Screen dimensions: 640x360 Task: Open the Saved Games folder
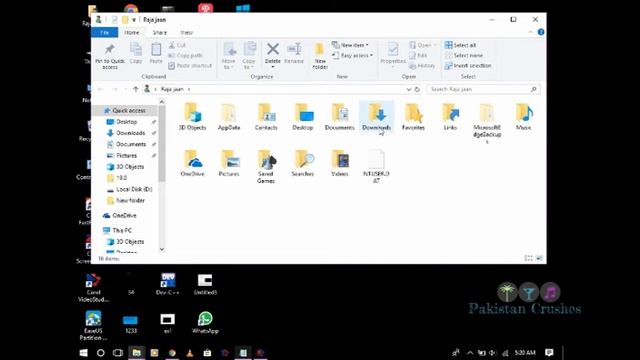pyautogui.click(x=266, y=166)
